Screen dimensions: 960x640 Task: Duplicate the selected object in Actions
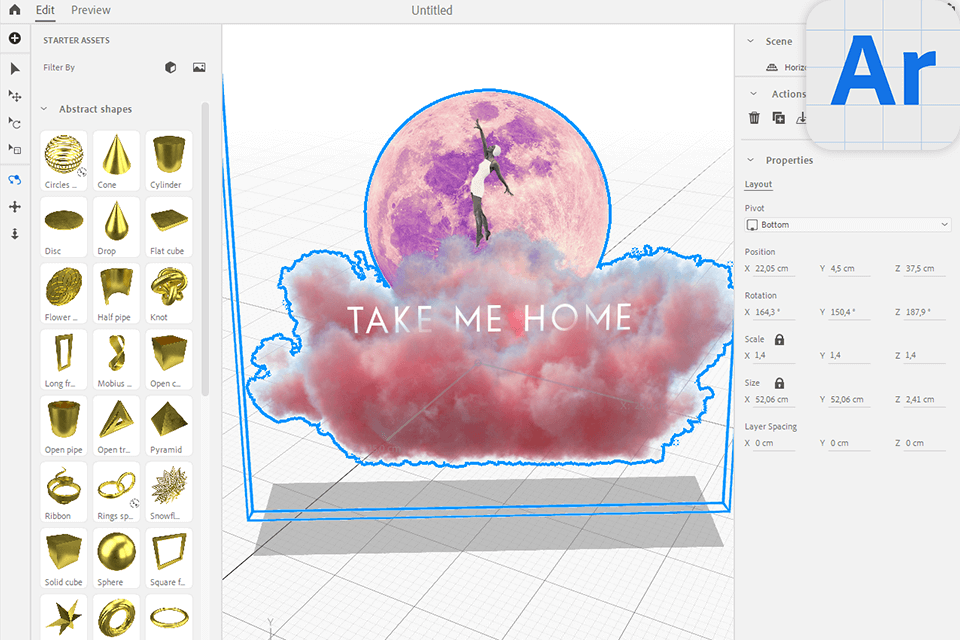click(x=778, y=118)
